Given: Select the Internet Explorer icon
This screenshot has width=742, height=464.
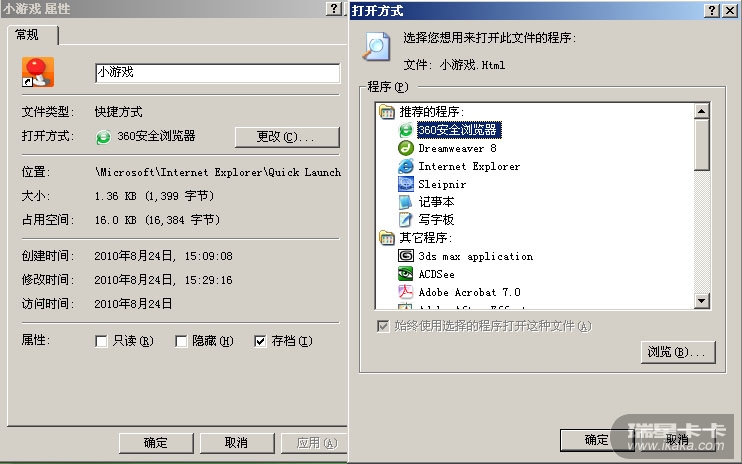Looking at the screenshot, I should (406, 166).
